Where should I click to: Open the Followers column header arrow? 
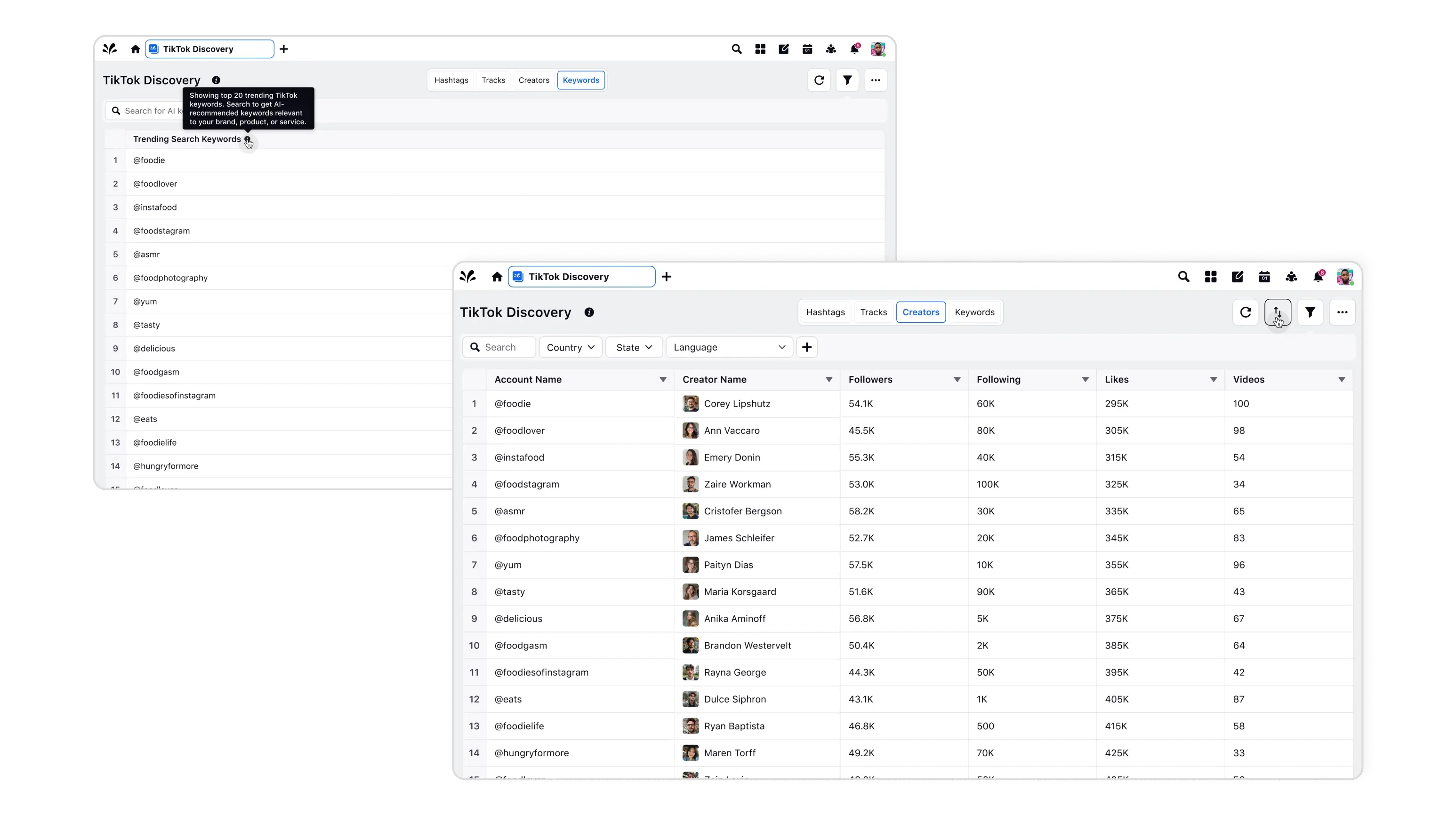(x=957, y=380)
